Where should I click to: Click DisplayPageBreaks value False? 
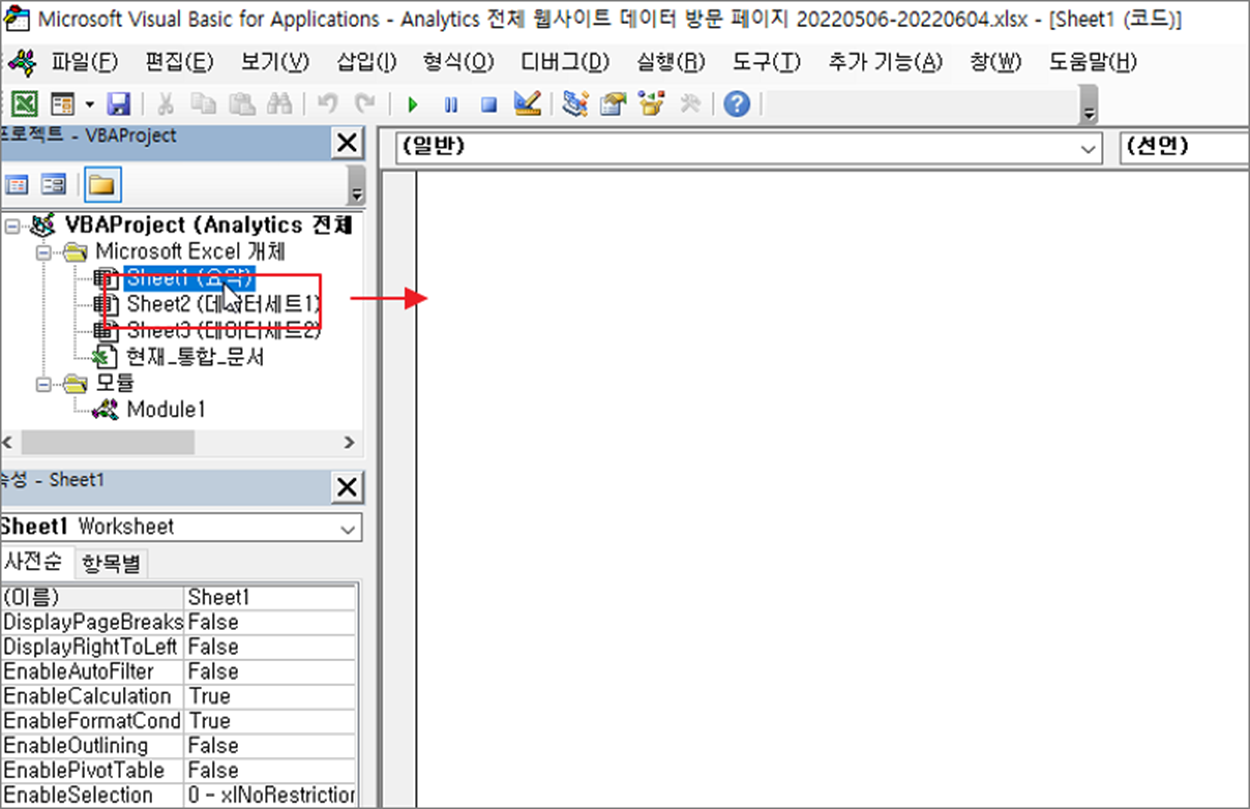coord(270,622)
